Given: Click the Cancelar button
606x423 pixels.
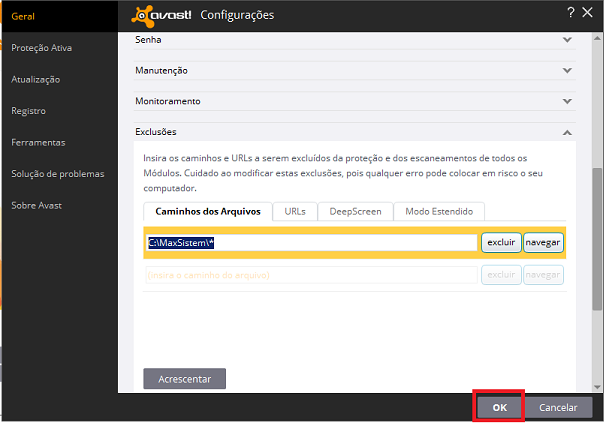Looking at the screenshot, I should (x=558, y=407).
